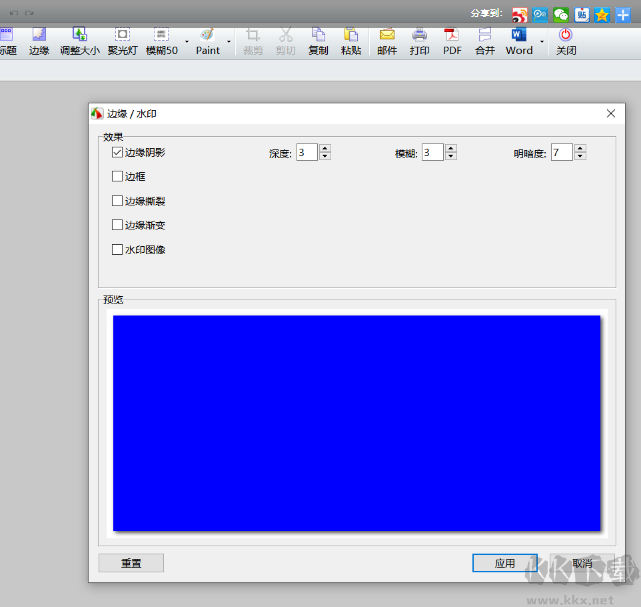Click the 重置 reset button
Viewport: 641px width, 607px height.
pos(131,563)
